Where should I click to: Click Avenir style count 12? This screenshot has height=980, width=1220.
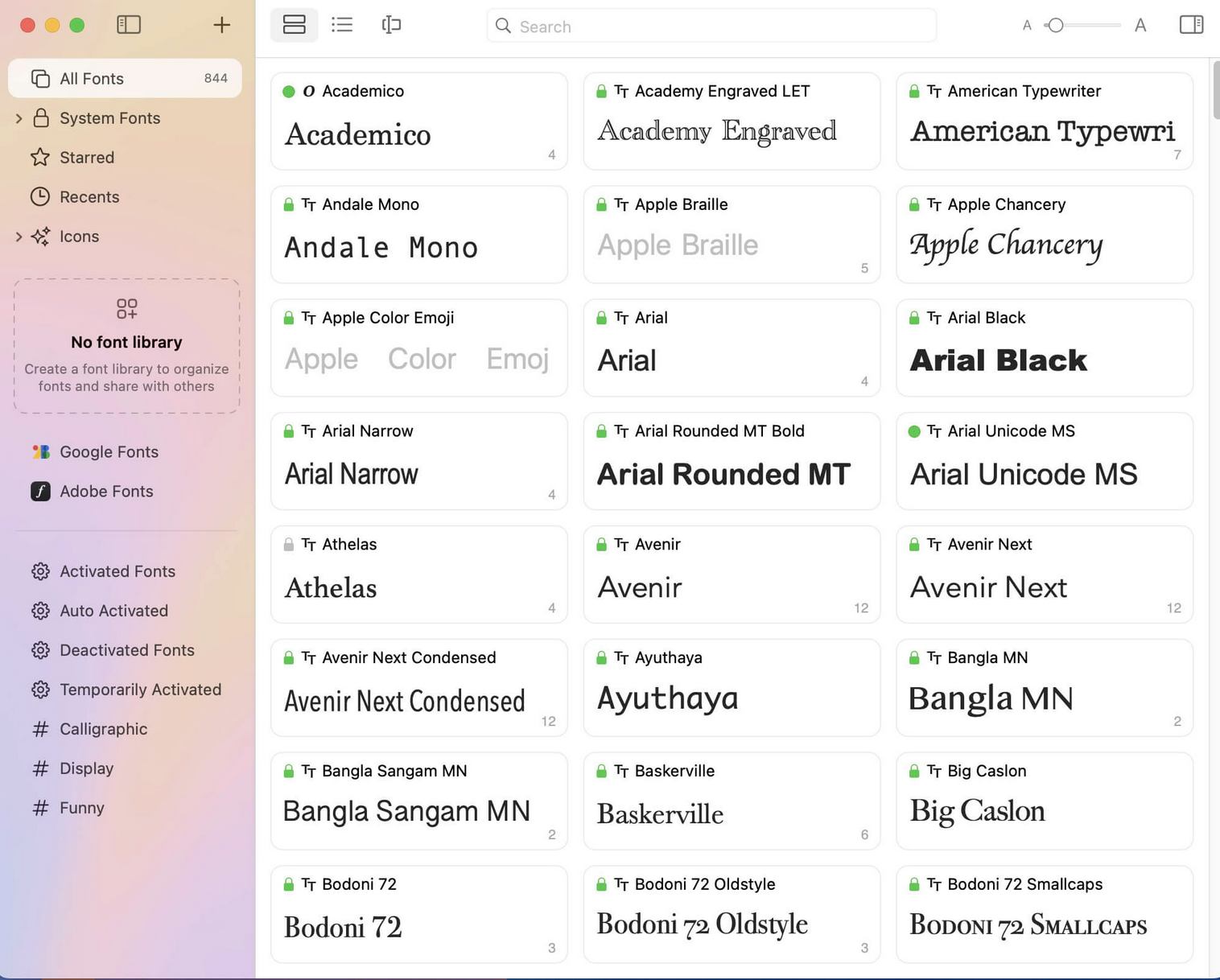pos(861,608)
